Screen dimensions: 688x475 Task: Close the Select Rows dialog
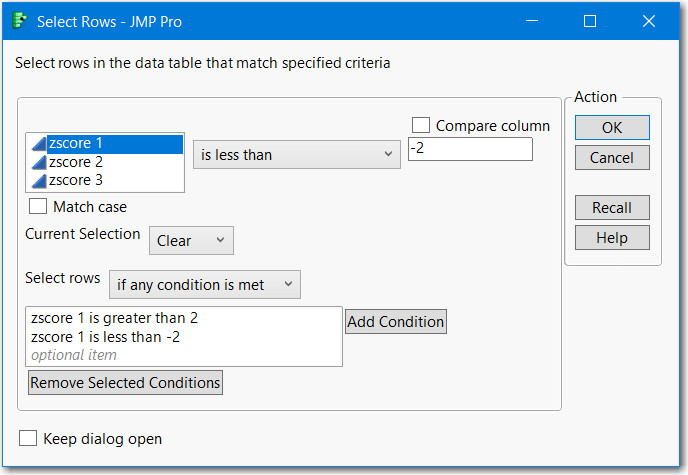point(648,21)
